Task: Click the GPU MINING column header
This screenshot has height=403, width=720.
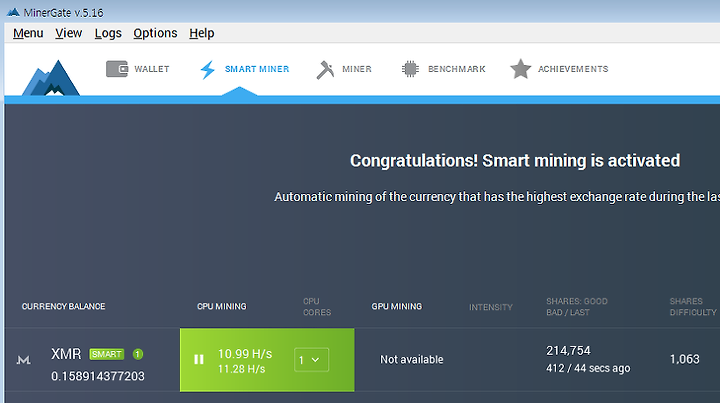Action: point(397,306)
